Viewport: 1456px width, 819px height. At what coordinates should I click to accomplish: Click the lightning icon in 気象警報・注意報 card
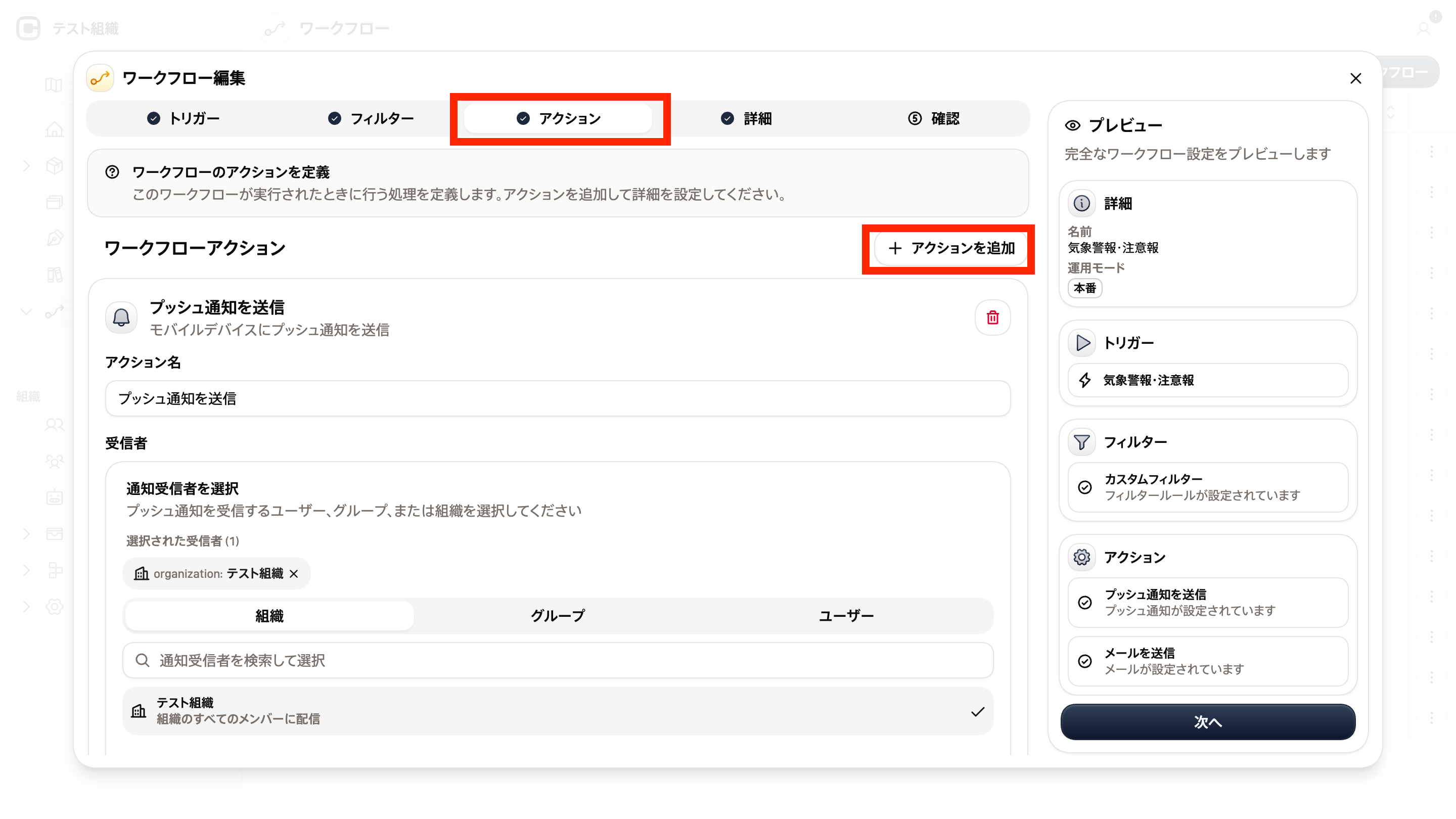click(x=1084, y=380)
